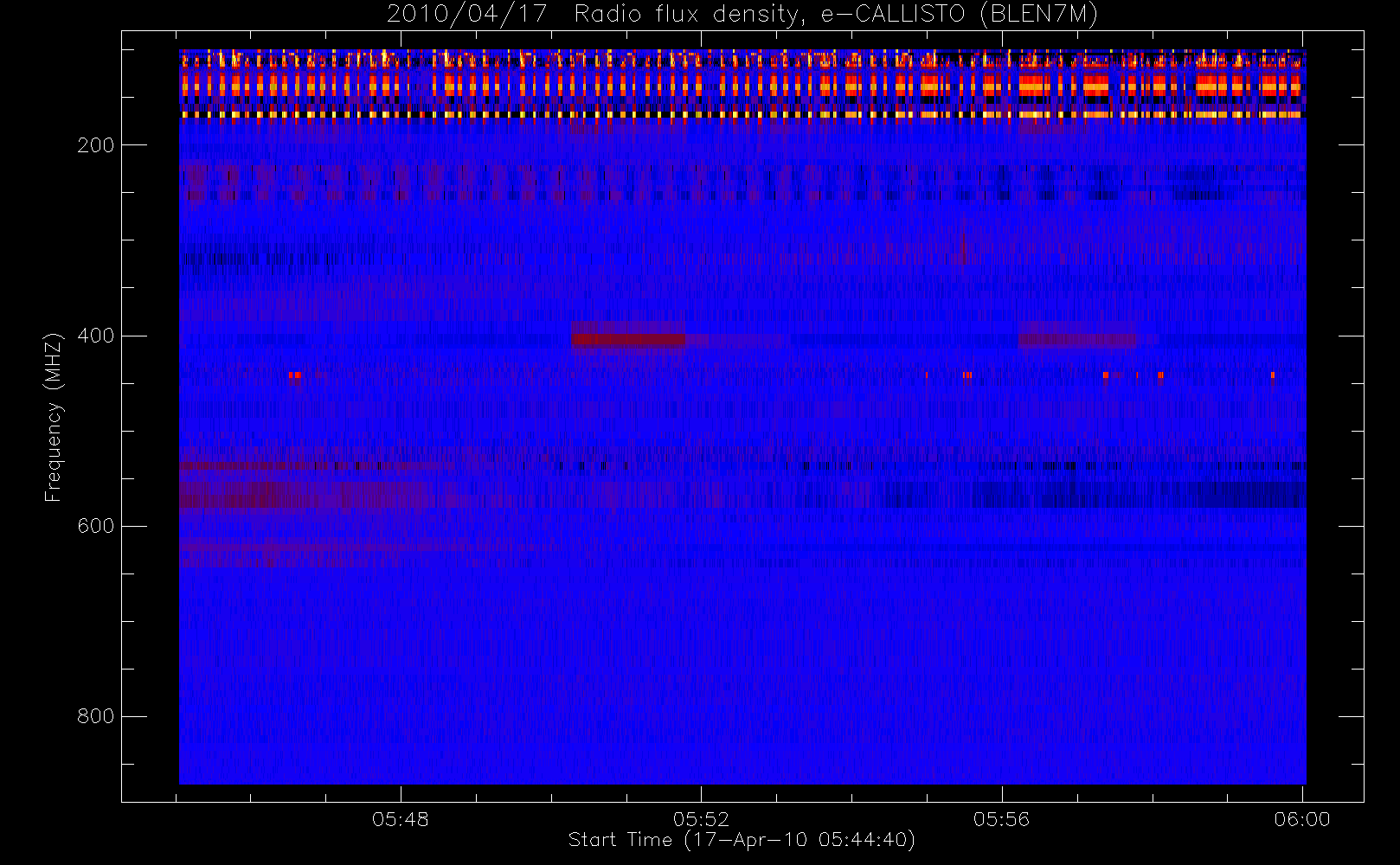Click the 06:00 time tick label
This screenshot has height=865, width=1400.
[1302, 819]
